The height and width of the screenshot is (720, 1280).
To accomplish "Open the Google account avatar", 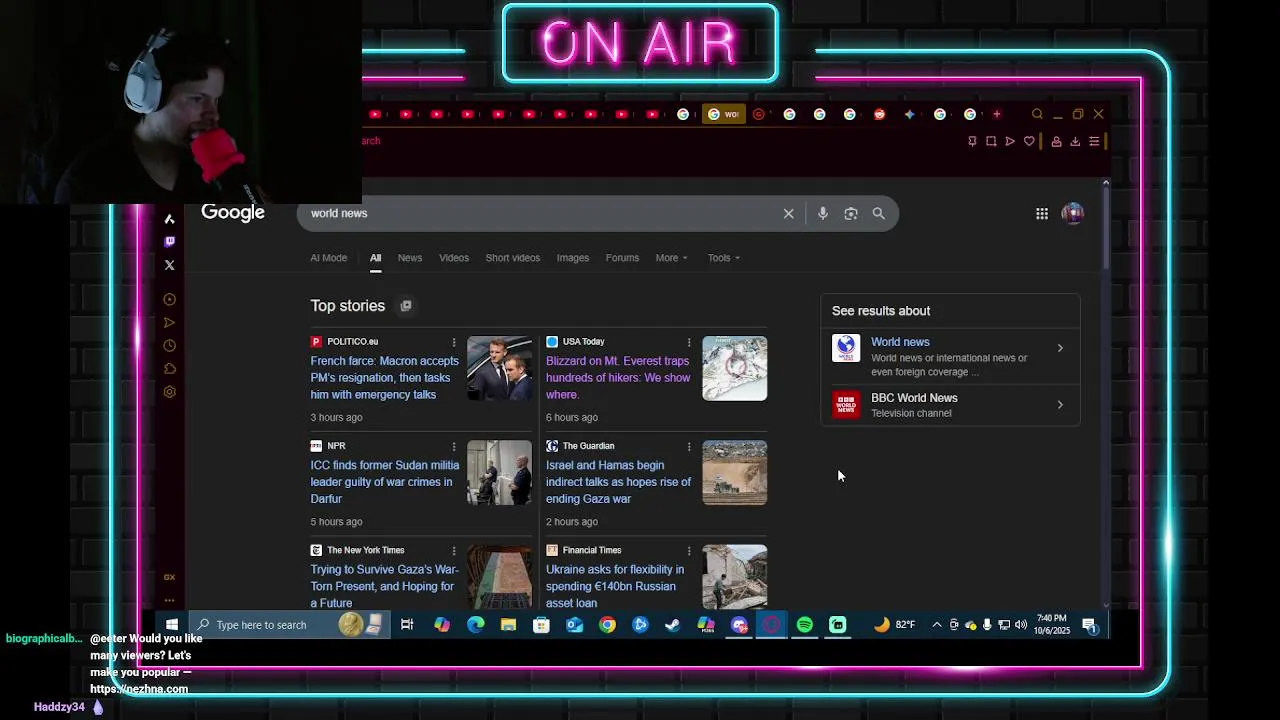I will click(x=1072, y=213).
